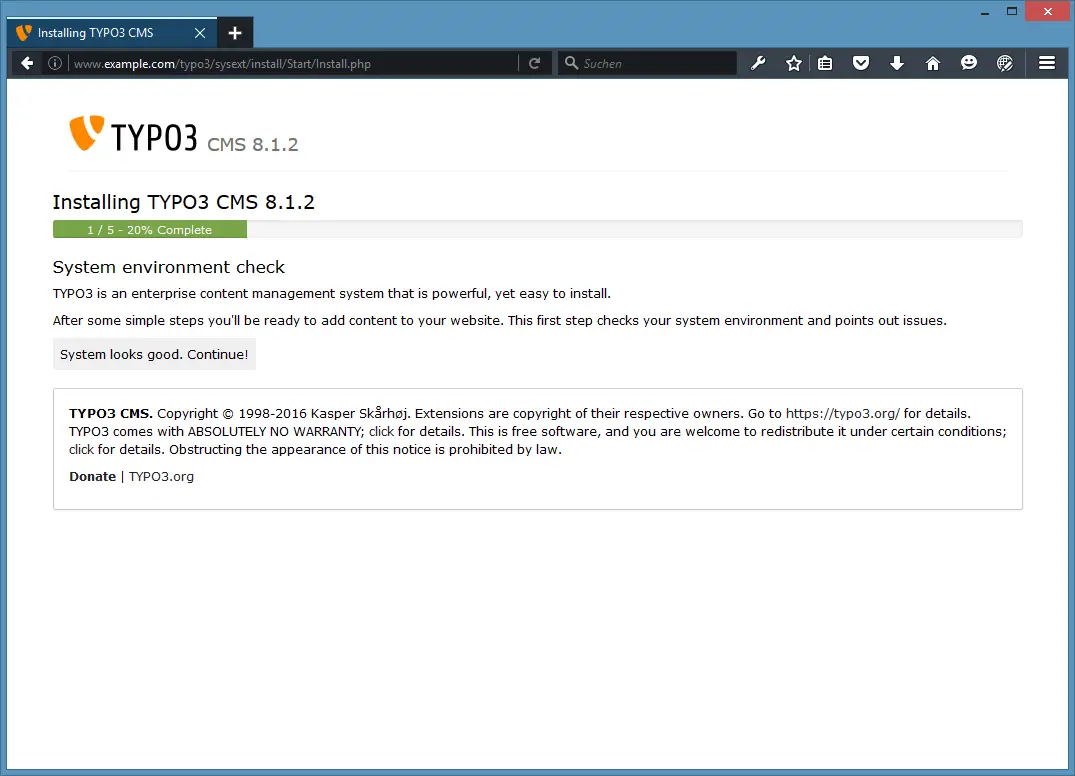Open the Donate link
The height and width of the screenshot is (776, 1075).
[x=93, y=476]
